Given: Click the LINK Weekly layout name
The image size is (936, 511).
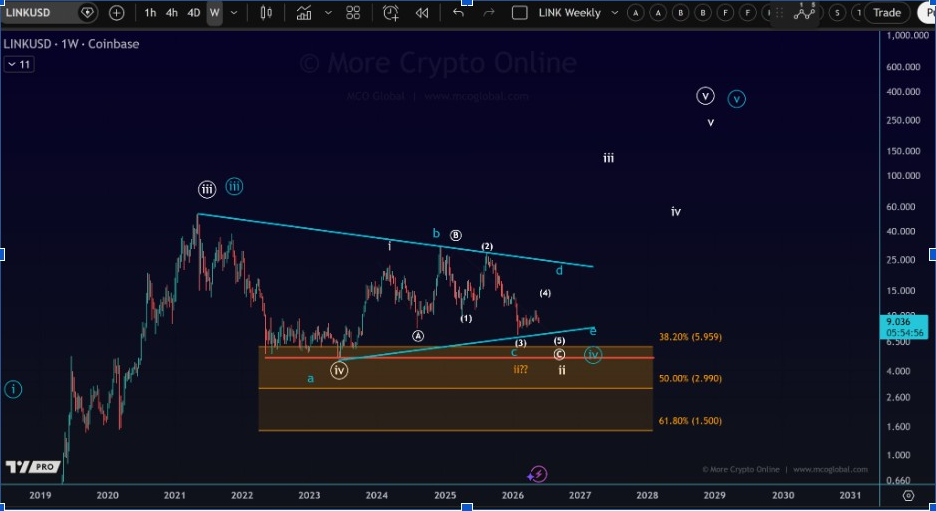Looking at the screenshot, I should [569, 13].
